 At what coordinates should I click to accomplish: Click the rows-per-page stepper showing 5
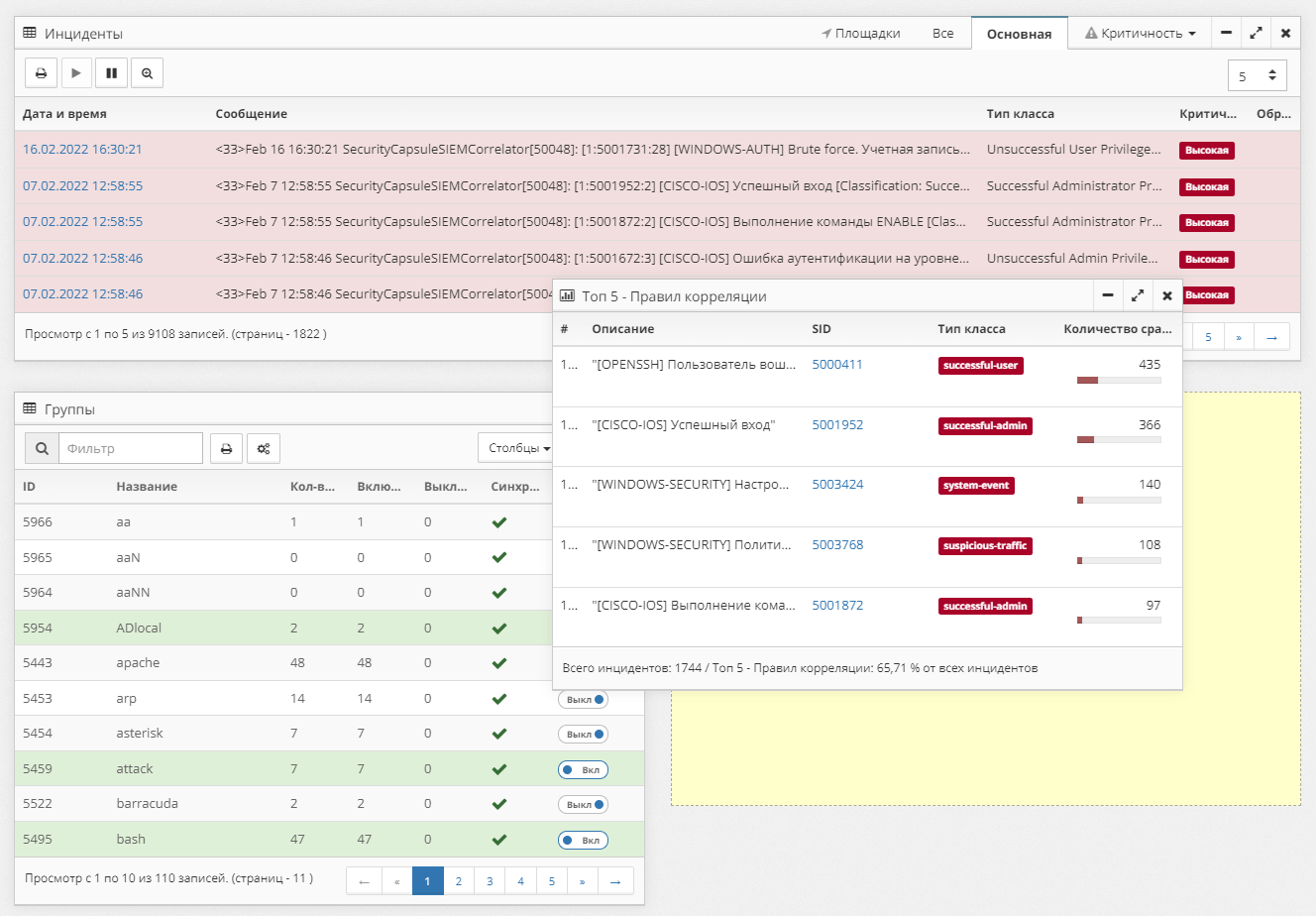click(1257, 75)
